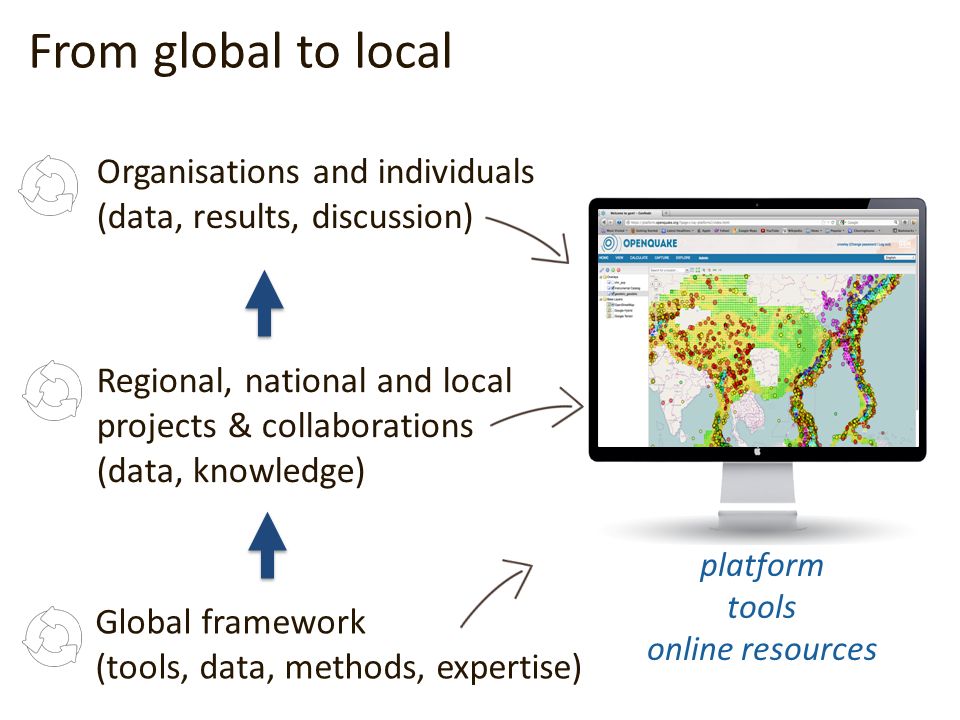
Task: Click the '(data, results, discussion)' text
Action: click(285, 217)
